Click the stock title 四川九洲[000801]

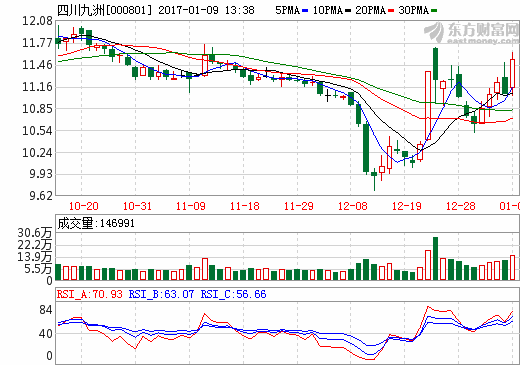(x=104, y=10)
